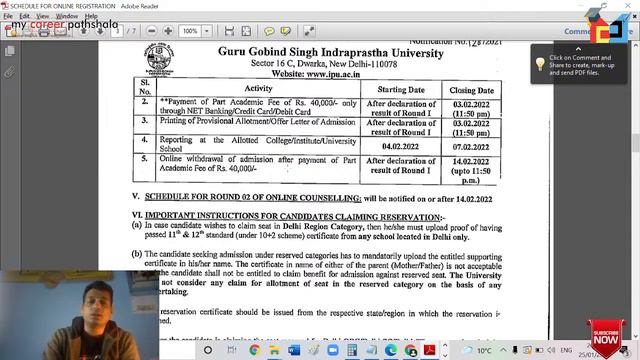Open the Edit menu
The width and height of the screenshot is (640, 360).
(24, 16)
